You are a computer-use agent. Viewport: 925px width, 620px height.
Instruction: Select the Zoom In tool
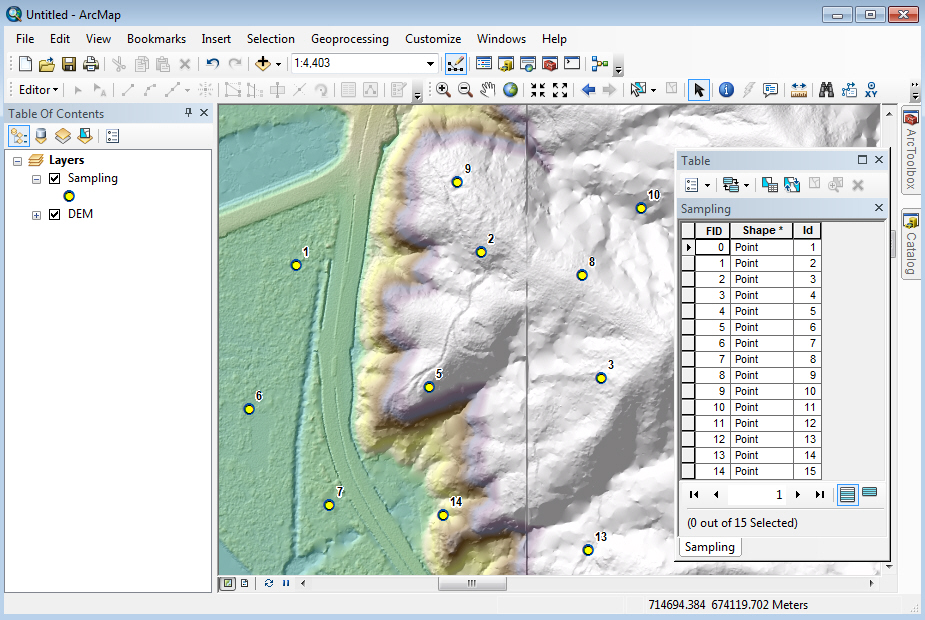point(443,89)
